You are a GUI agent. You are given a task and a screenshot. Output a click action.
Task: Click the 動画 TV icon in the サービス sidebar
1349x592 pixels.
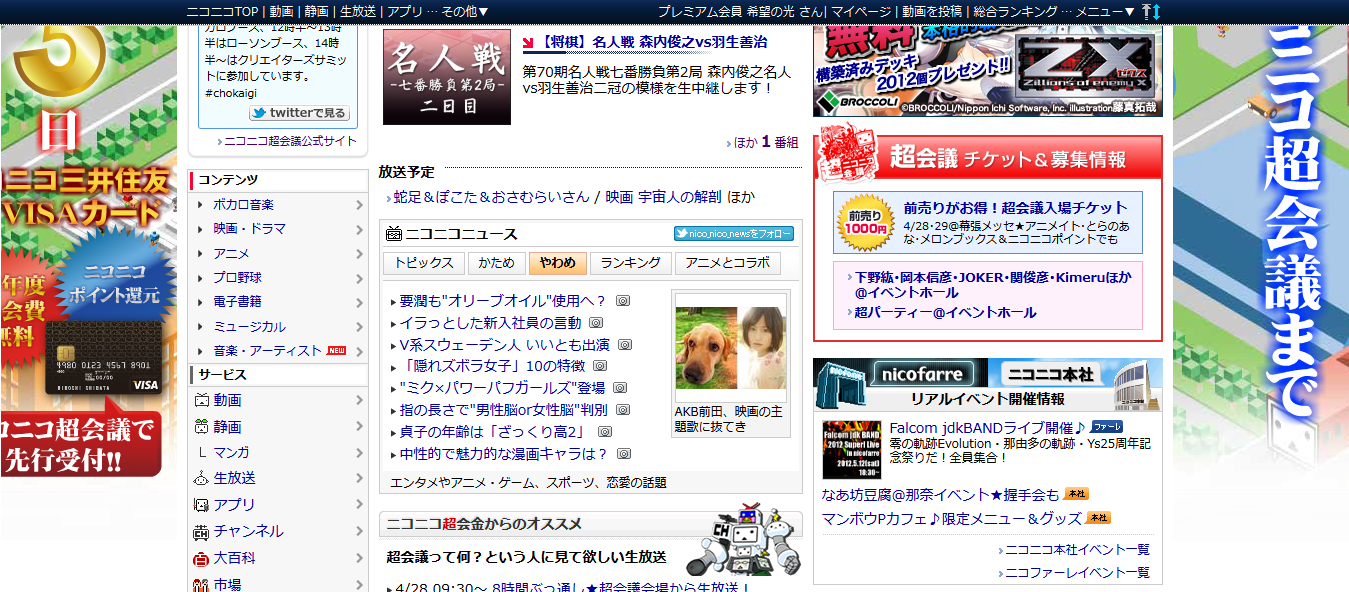click(201, 400)
